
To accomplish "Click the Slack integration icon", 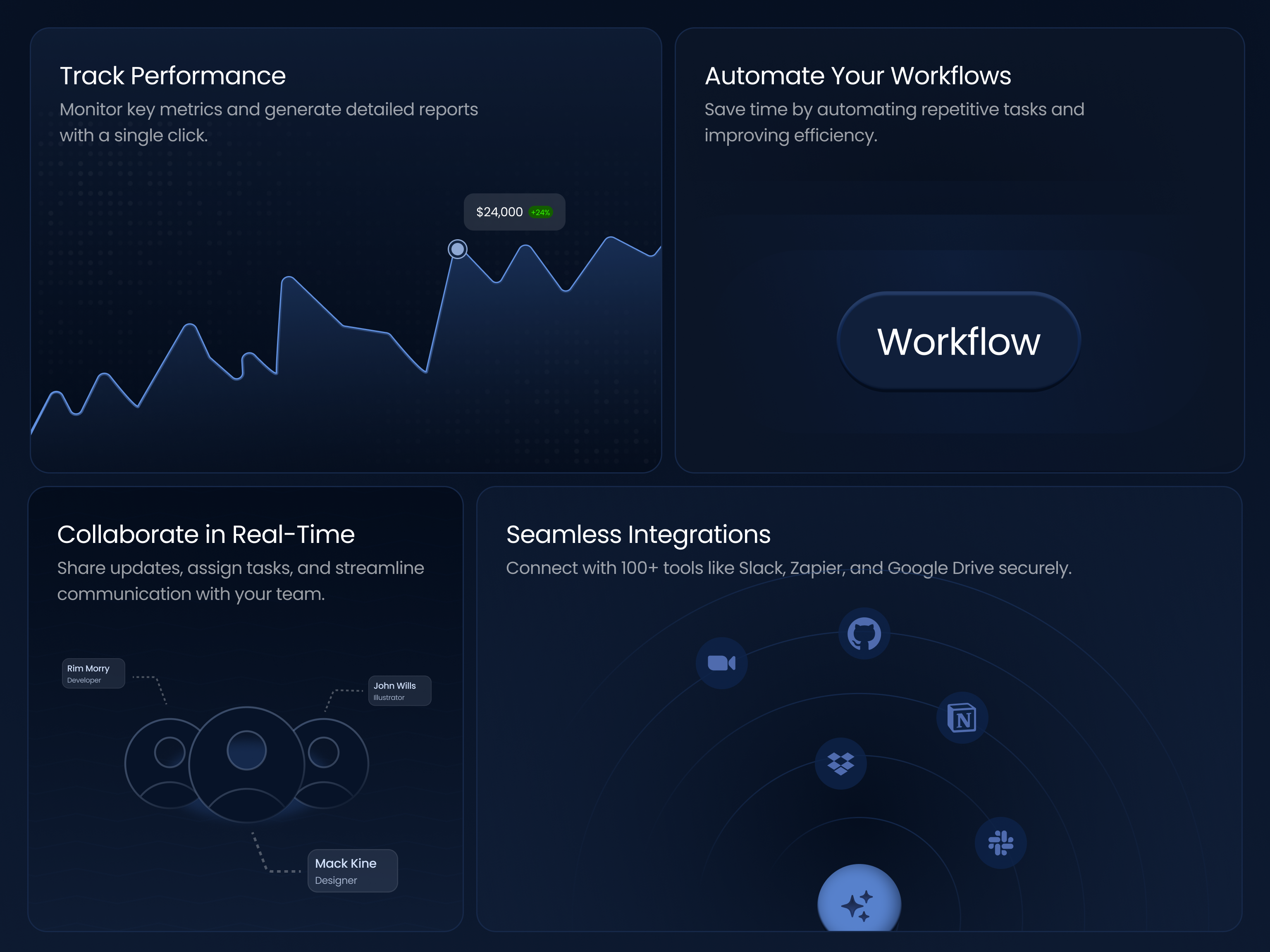I will click(1001, 843).
